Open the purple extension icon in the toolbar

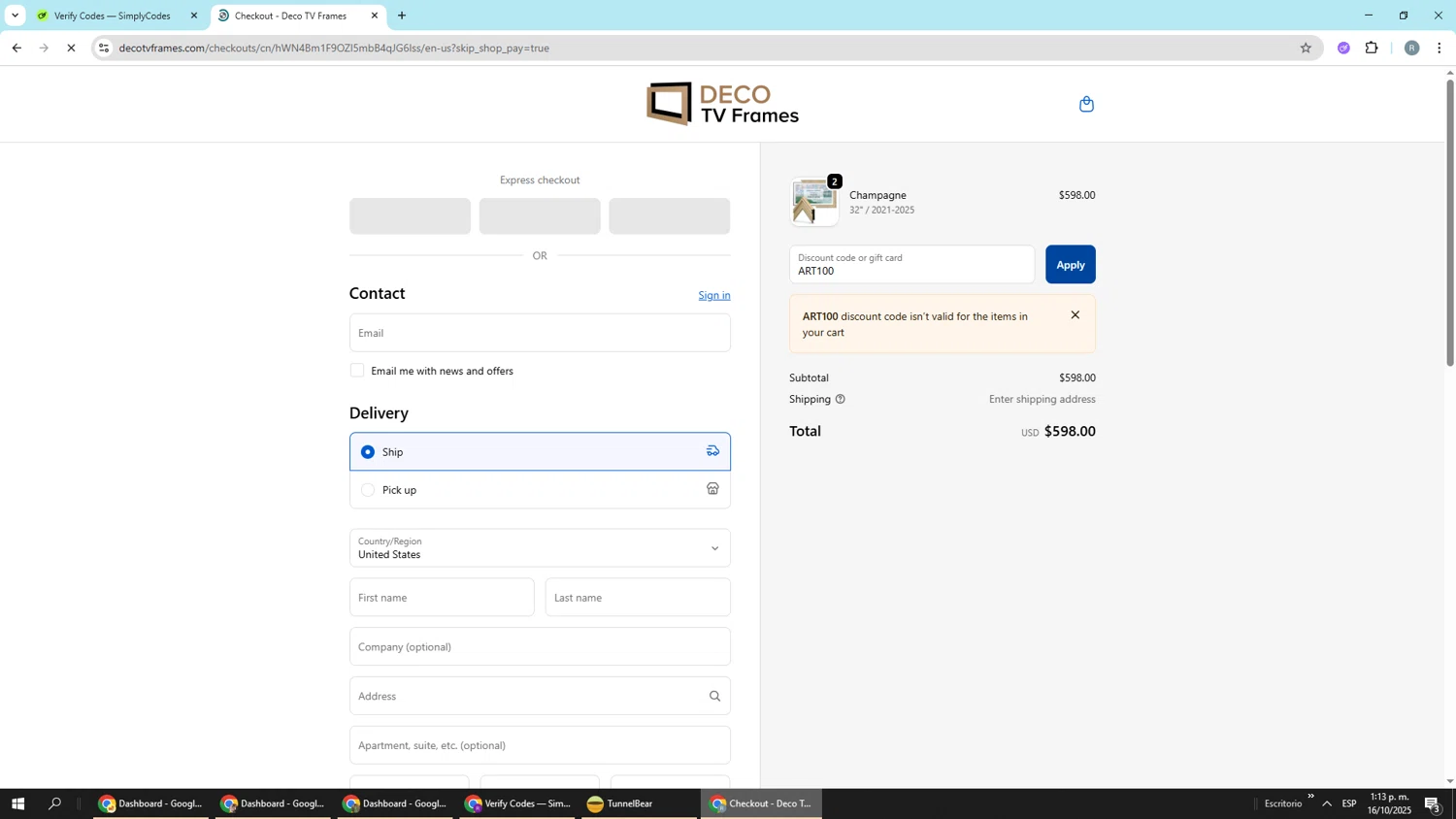(1343, 48)
